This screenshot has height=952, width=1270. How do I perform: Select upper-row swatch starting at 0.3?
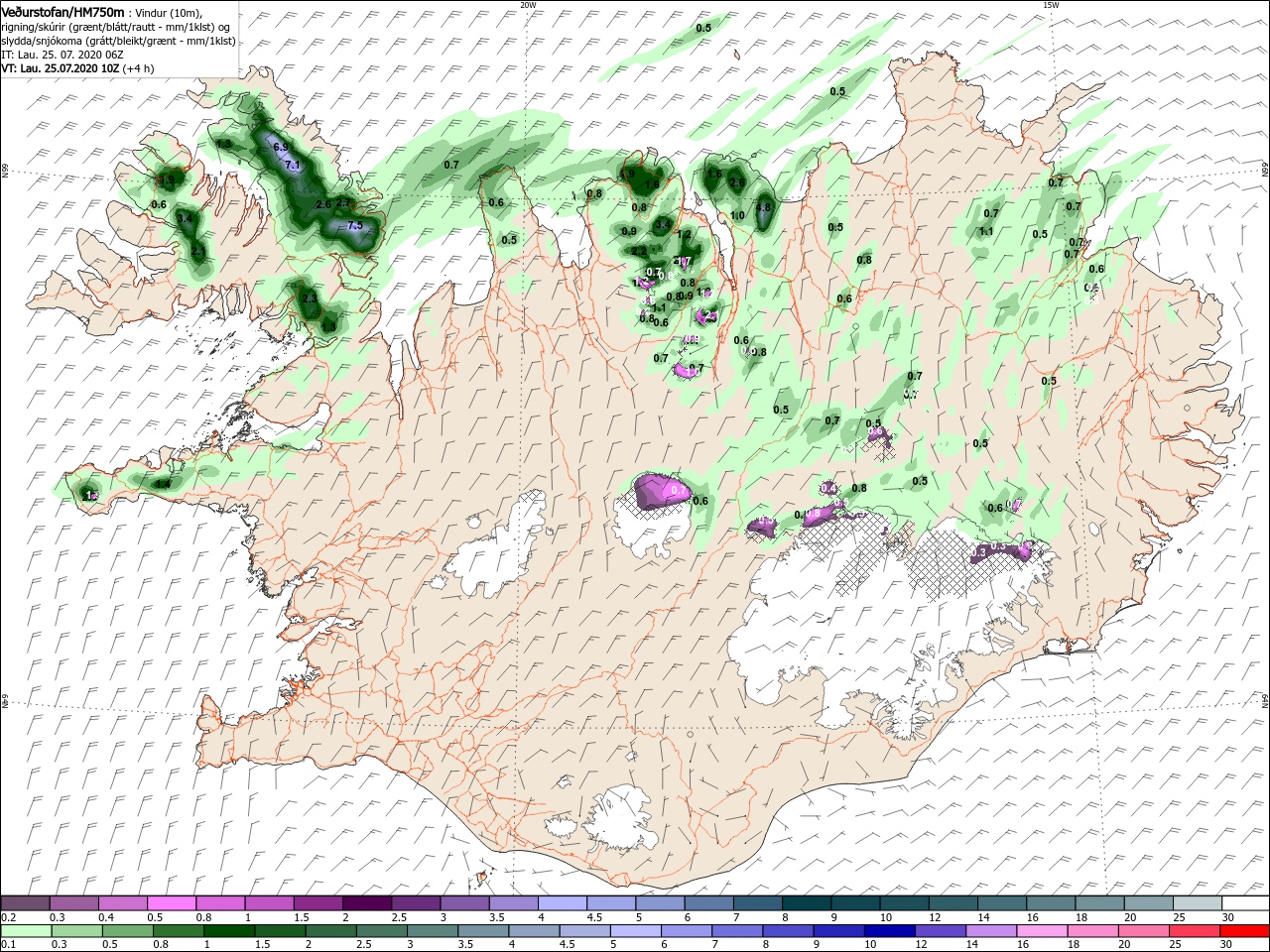[x=73, y=903]
